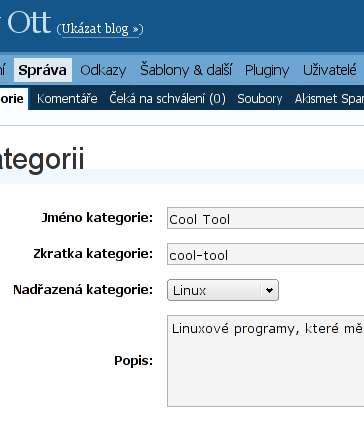Click the Jméno kategorie label
Screen dimensions: 364x424
97,218
